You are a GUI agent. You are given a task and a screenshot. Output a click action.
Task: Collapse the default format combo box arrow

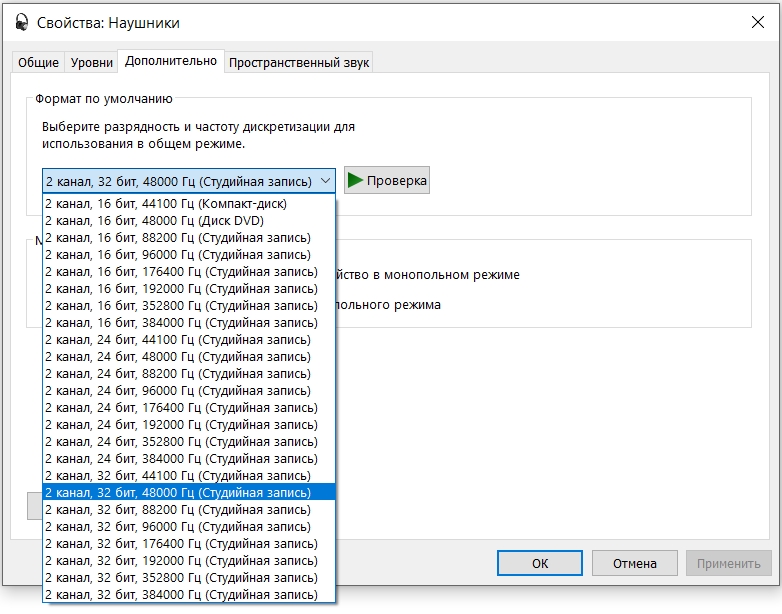point(326,181)
